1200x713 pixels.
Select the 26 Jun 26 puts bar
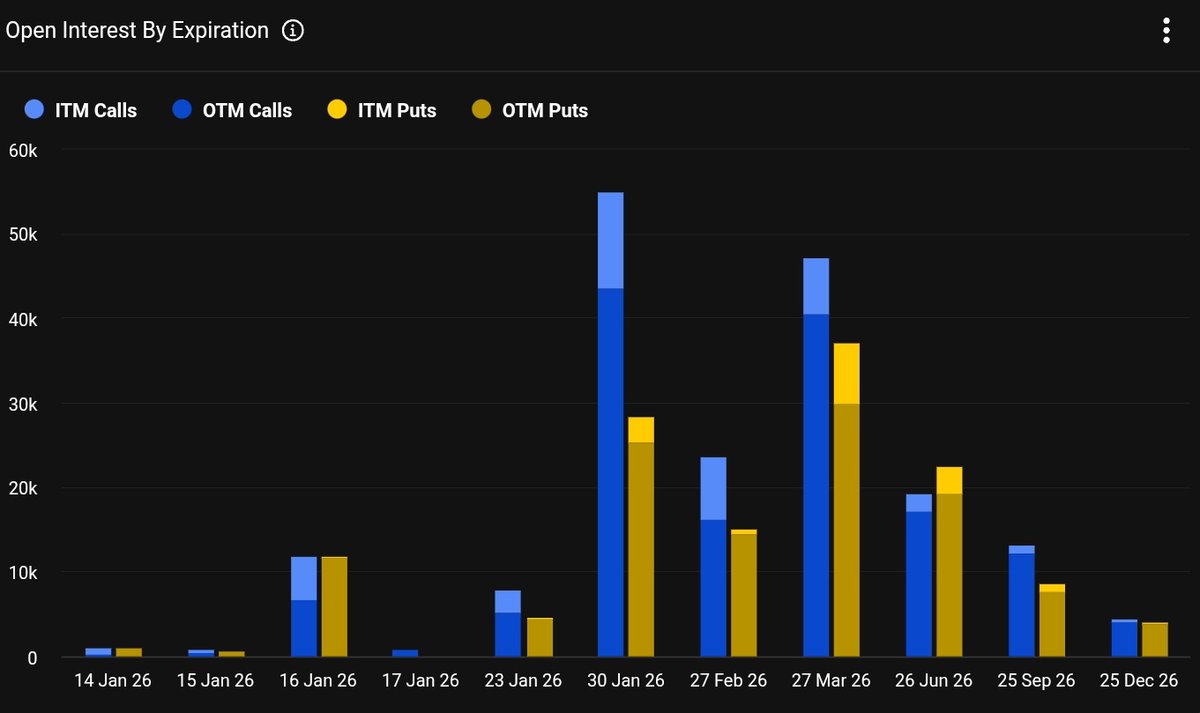click(x=949, y=562)
